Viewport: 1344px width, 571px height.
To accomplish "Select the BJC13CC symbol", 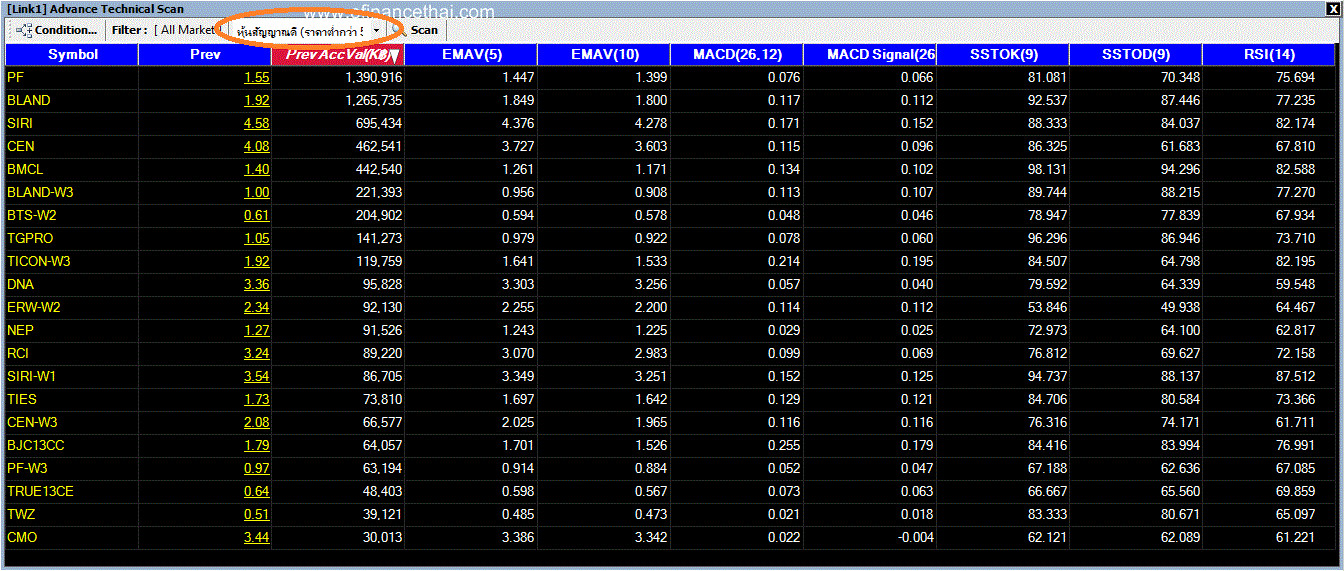I will [x=36, y=445].
